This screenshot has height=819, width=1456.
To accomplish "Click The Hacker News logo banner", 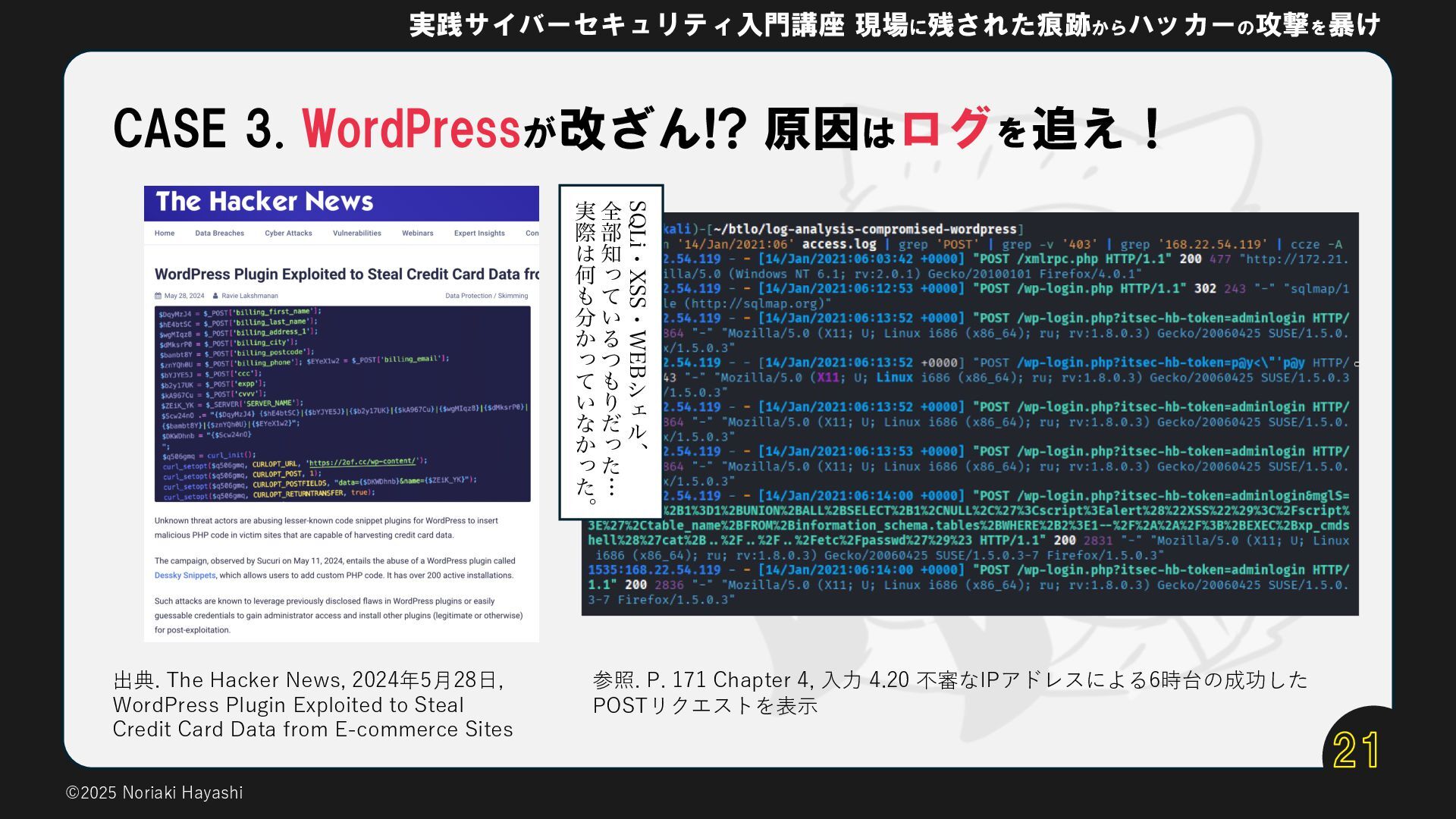I will 265,202.
